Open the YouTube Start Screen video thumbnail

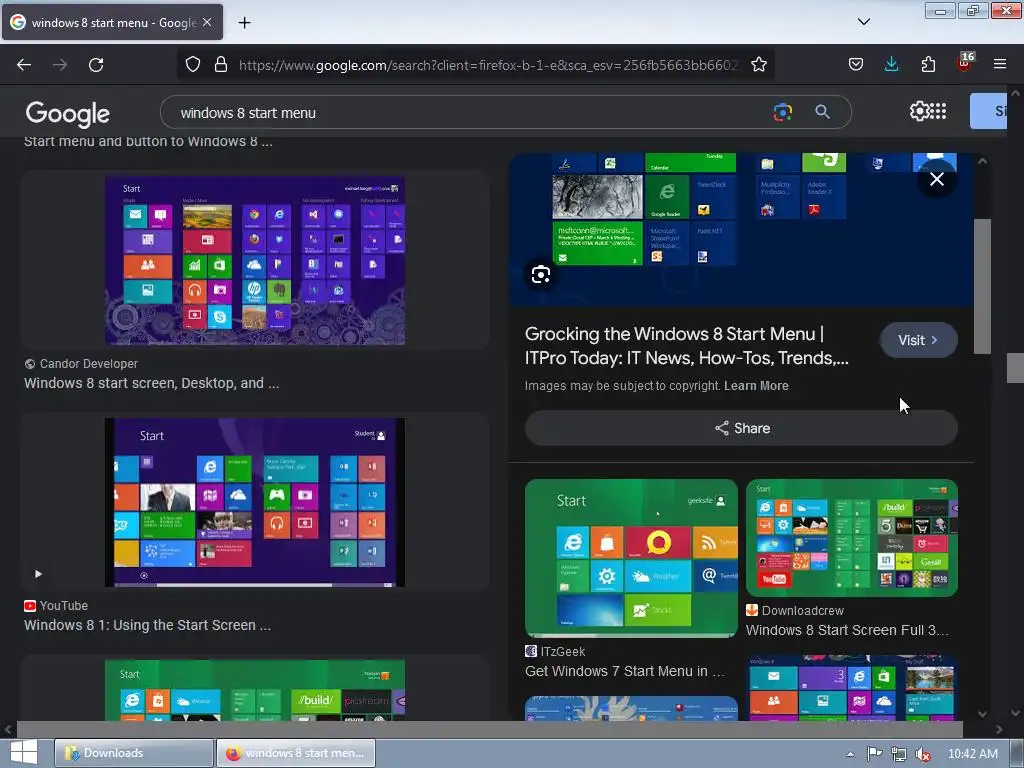coord(255,502)
